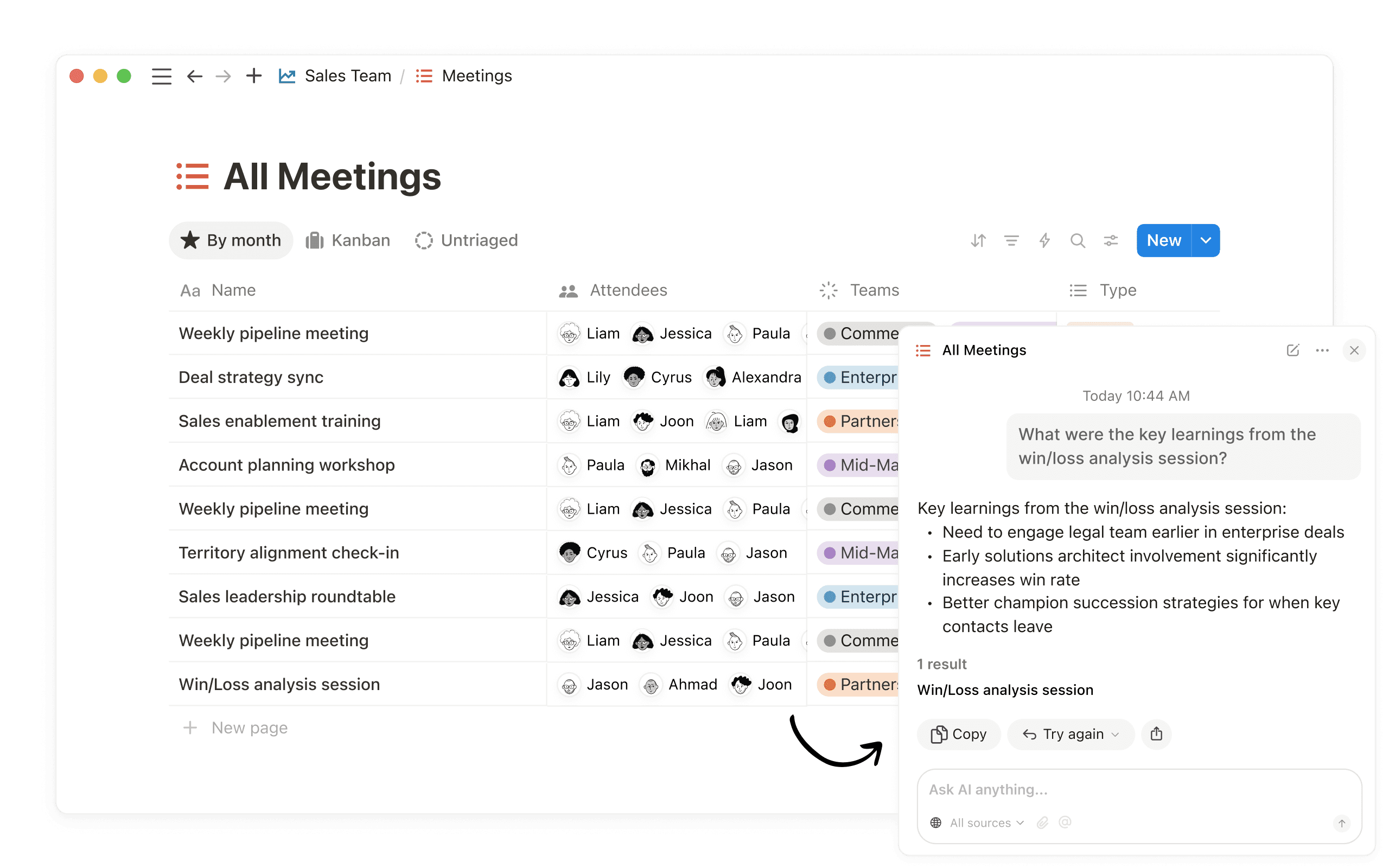Expand the New button dropdown chevron

[1205, 240]
